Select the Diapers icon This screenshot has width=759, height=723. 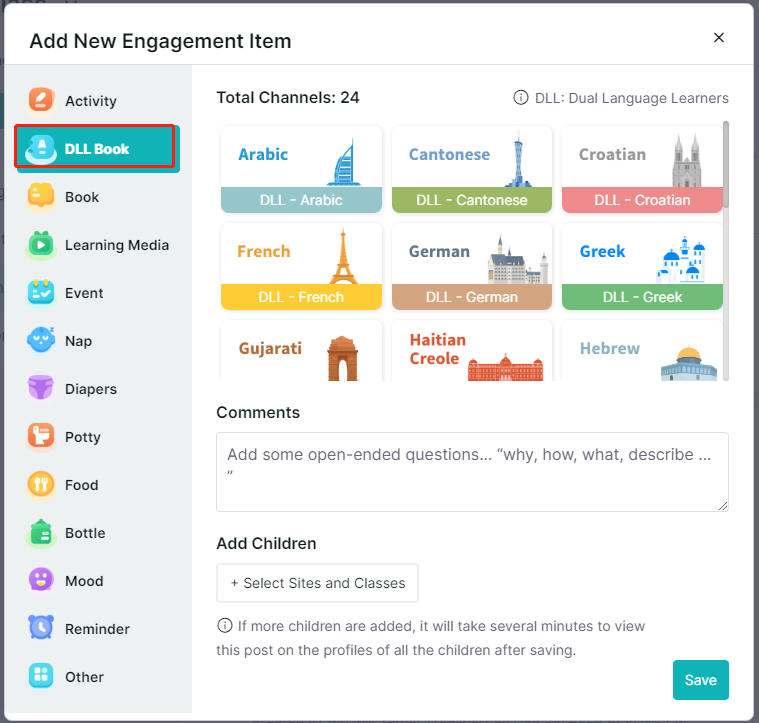point(41,389)
